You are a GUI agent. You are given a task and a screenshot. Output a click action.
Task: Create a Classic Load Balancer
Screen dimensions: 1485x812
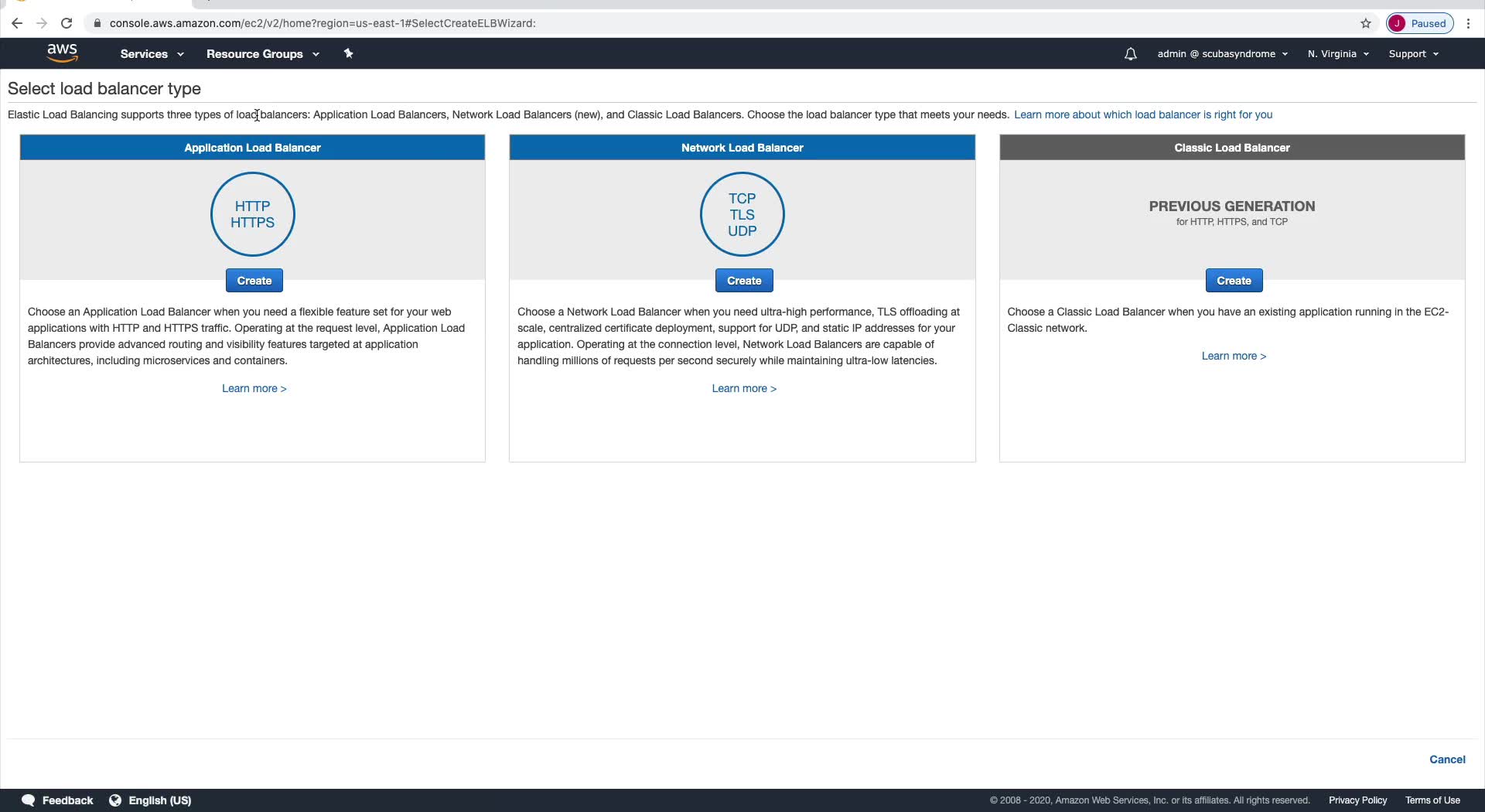tap(1234, 281)
